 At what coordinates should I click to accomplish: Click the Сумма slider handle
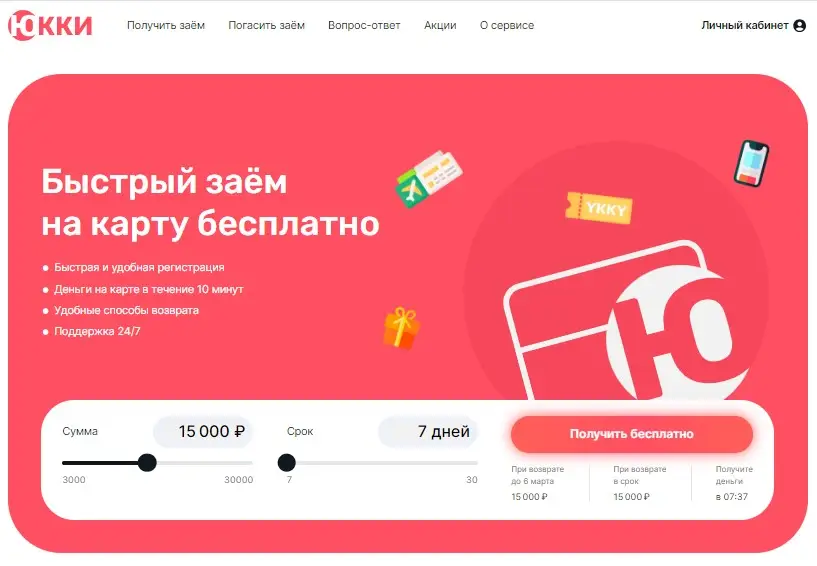[147, 462]
